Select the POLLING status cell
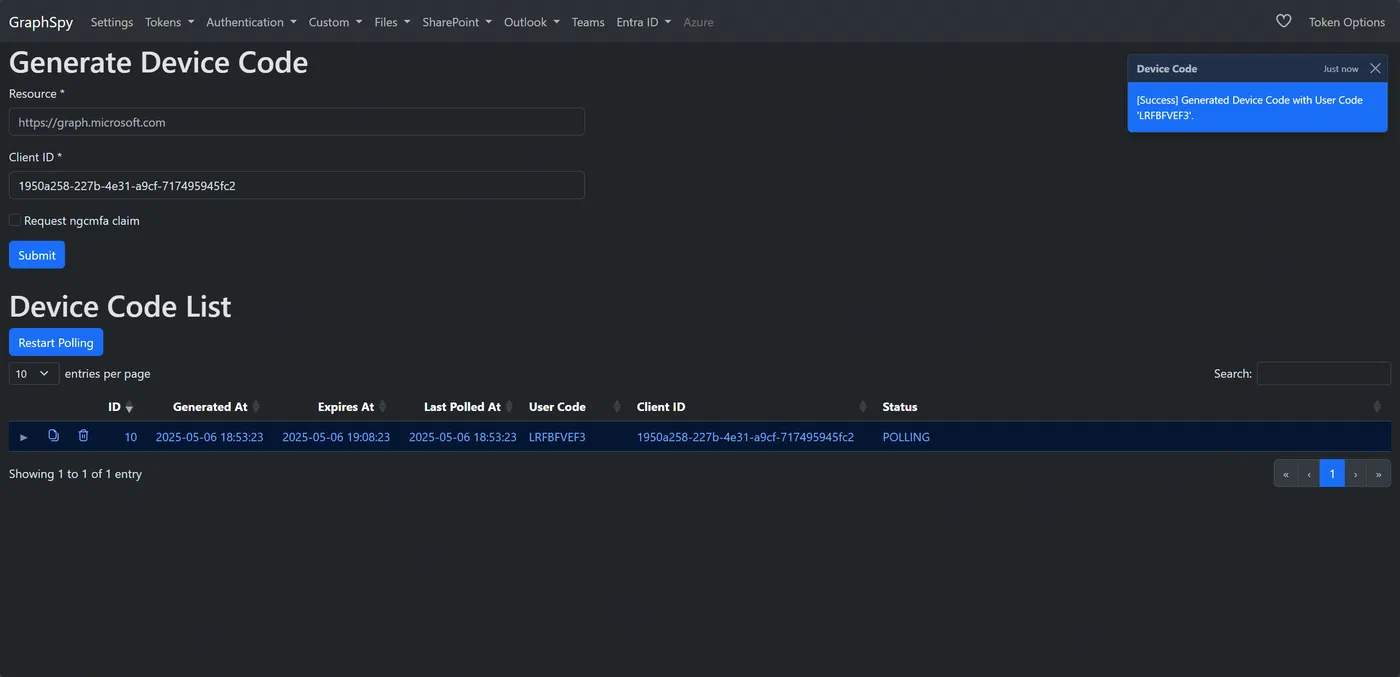 coord(906,437)
